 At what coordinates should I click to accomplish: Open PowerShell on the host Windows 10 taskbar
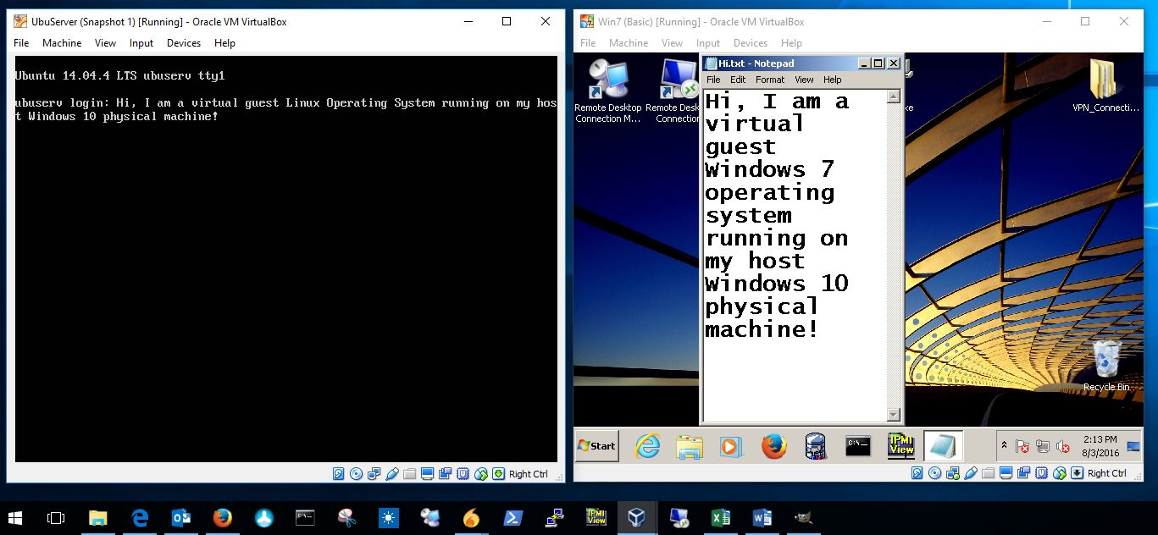coord(513,518)
